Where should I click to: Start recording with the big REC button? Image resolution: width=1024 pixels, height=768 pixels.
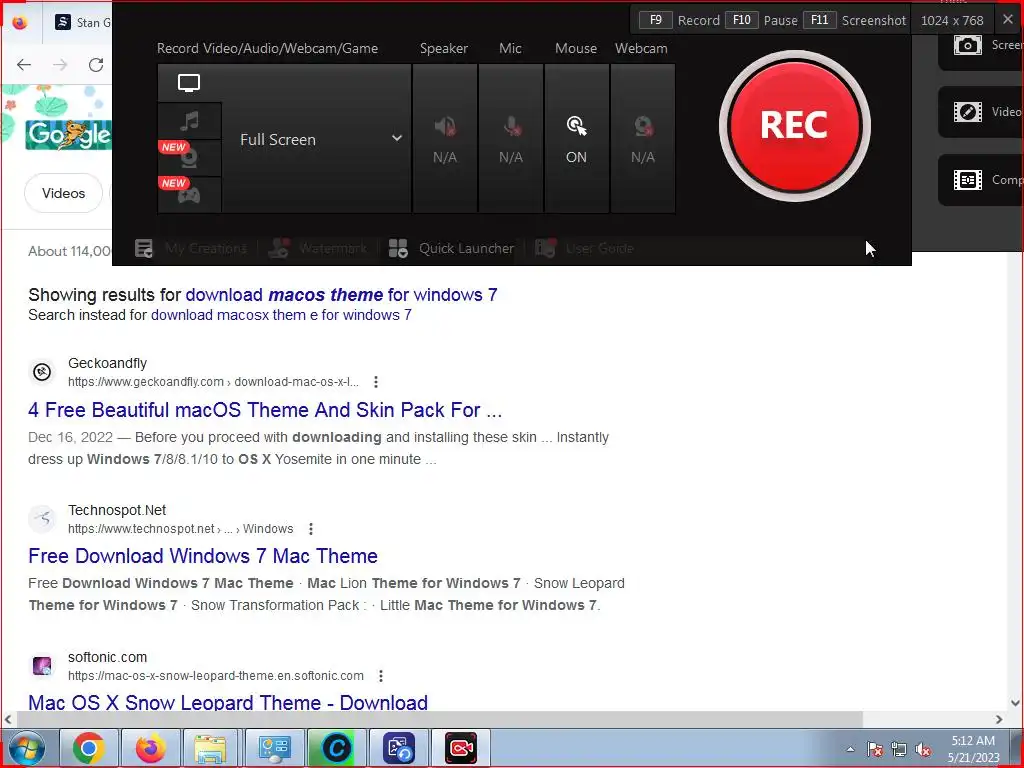pyautogui.click(x=794, y=125)
